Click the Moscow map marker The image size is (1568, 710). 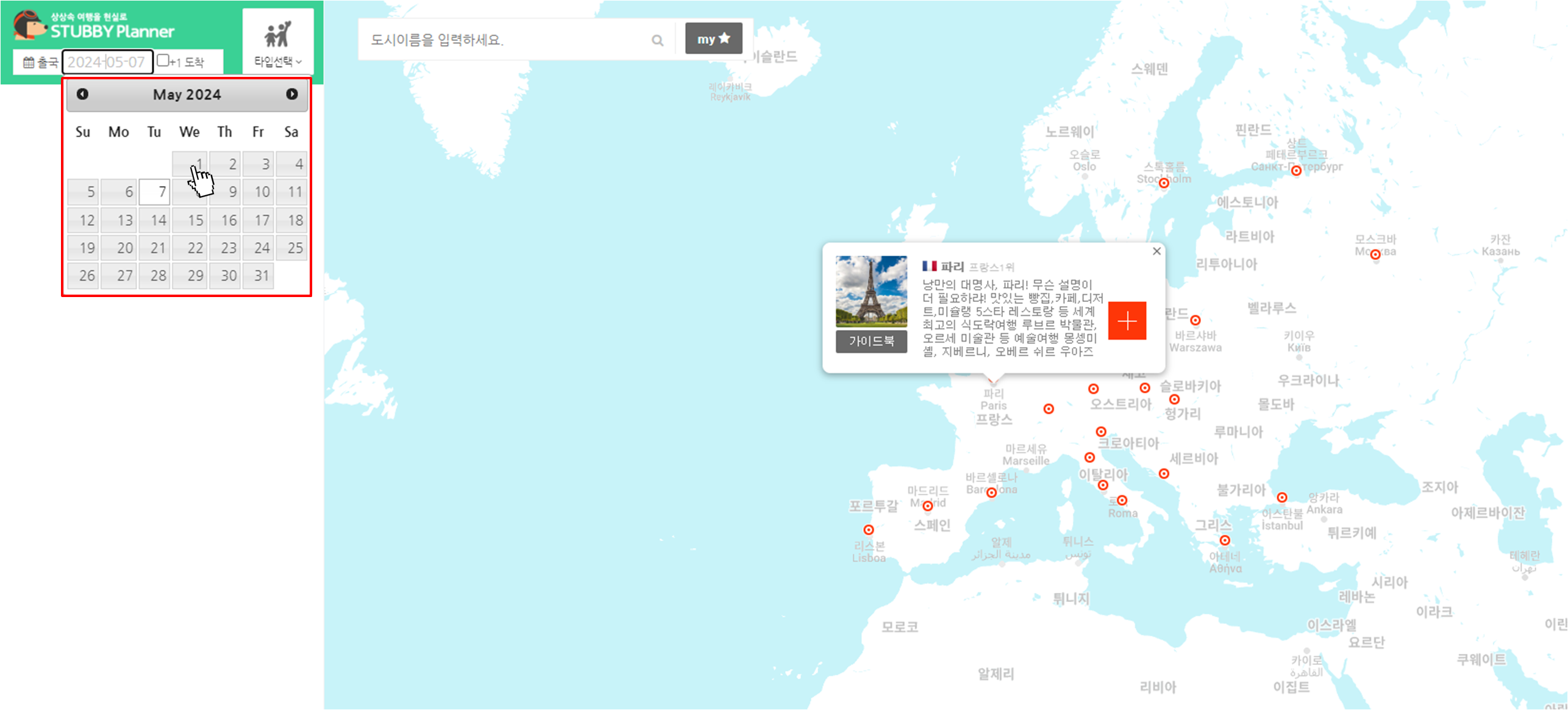point(1375,254)
